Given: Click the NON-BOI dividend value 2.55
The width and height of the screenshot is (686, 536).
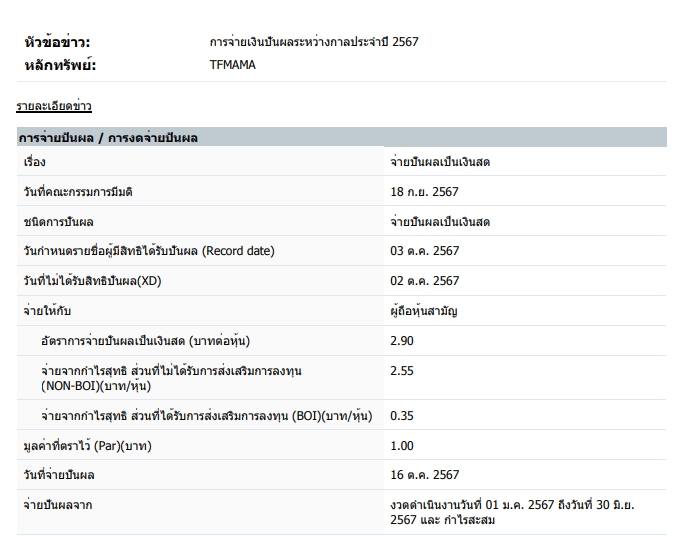Looking at the screenshot, I should (x=402, y=371).
